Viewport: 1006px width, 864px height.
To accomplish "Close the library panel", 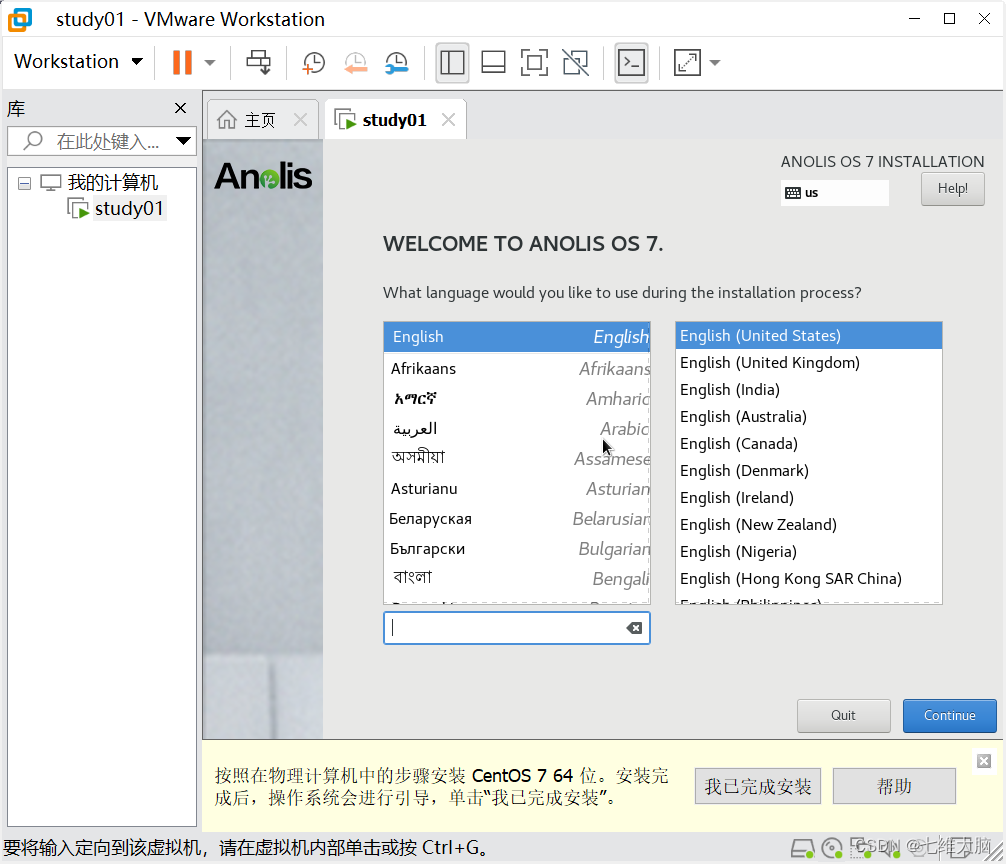I will point(180,108).
